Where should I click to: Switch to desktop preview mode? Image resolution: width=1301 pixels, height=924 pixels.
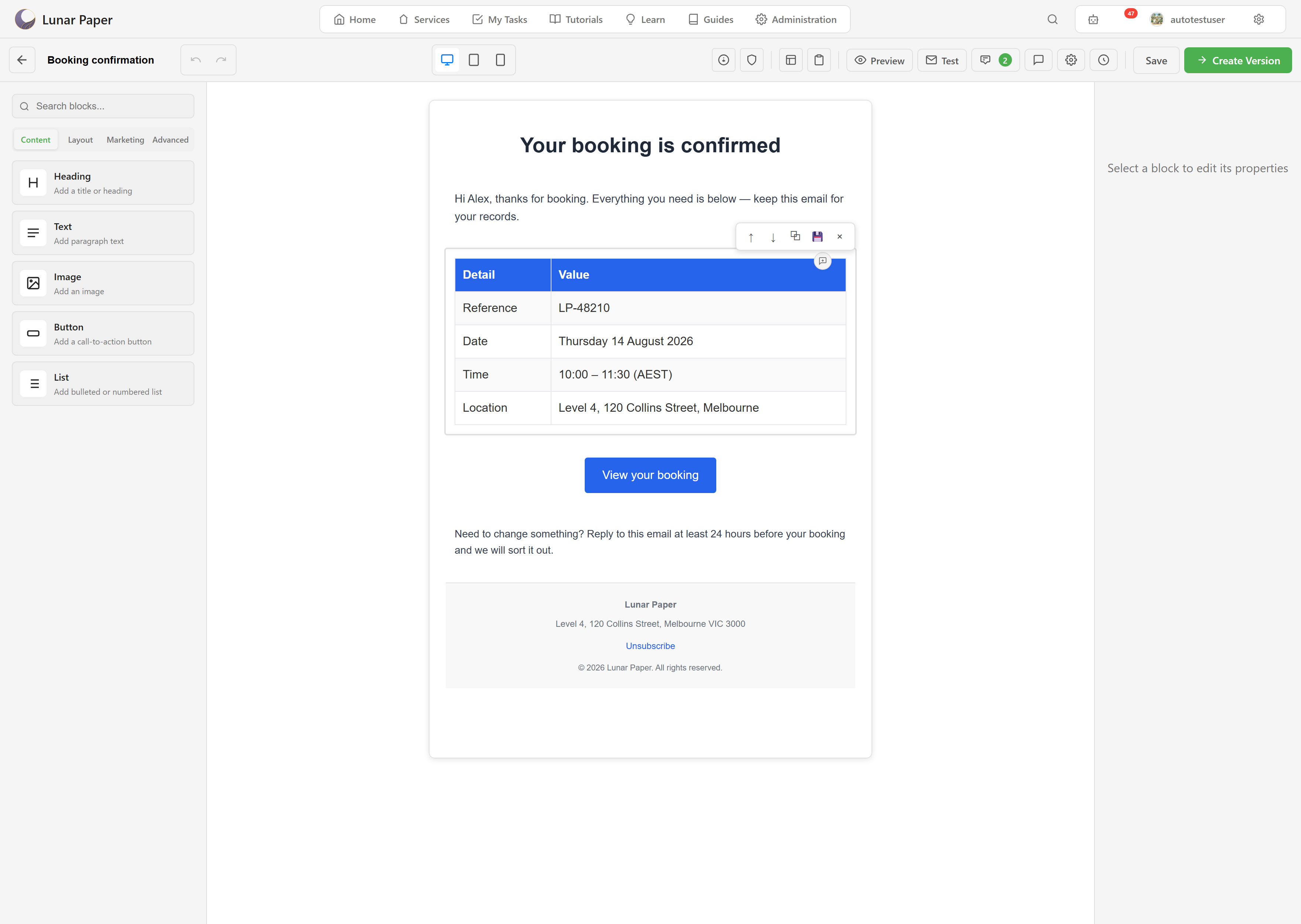pyautogui.click(x=447, y=60)
